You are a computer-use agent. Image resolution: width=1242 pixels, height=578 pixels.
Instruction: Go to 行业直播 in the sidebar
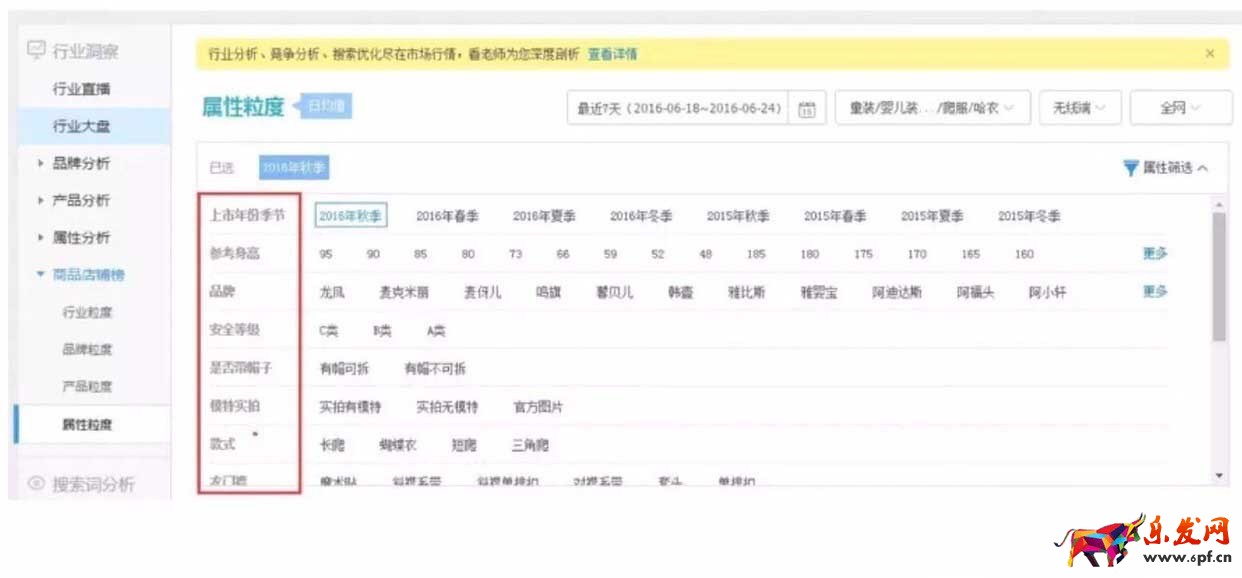(x=81, y=89)
